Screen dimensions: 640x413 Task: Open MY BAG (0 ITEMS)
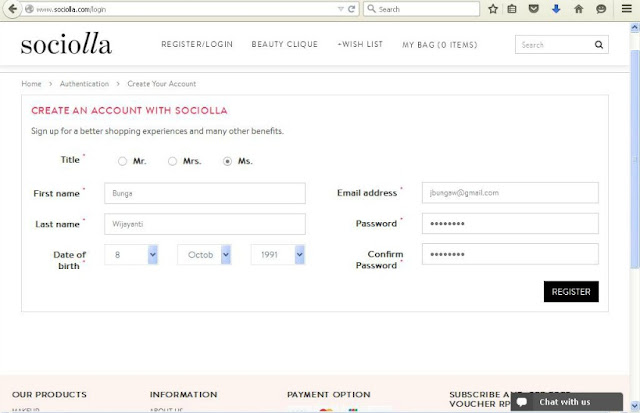pyautogui.click(x=440, y=45)
